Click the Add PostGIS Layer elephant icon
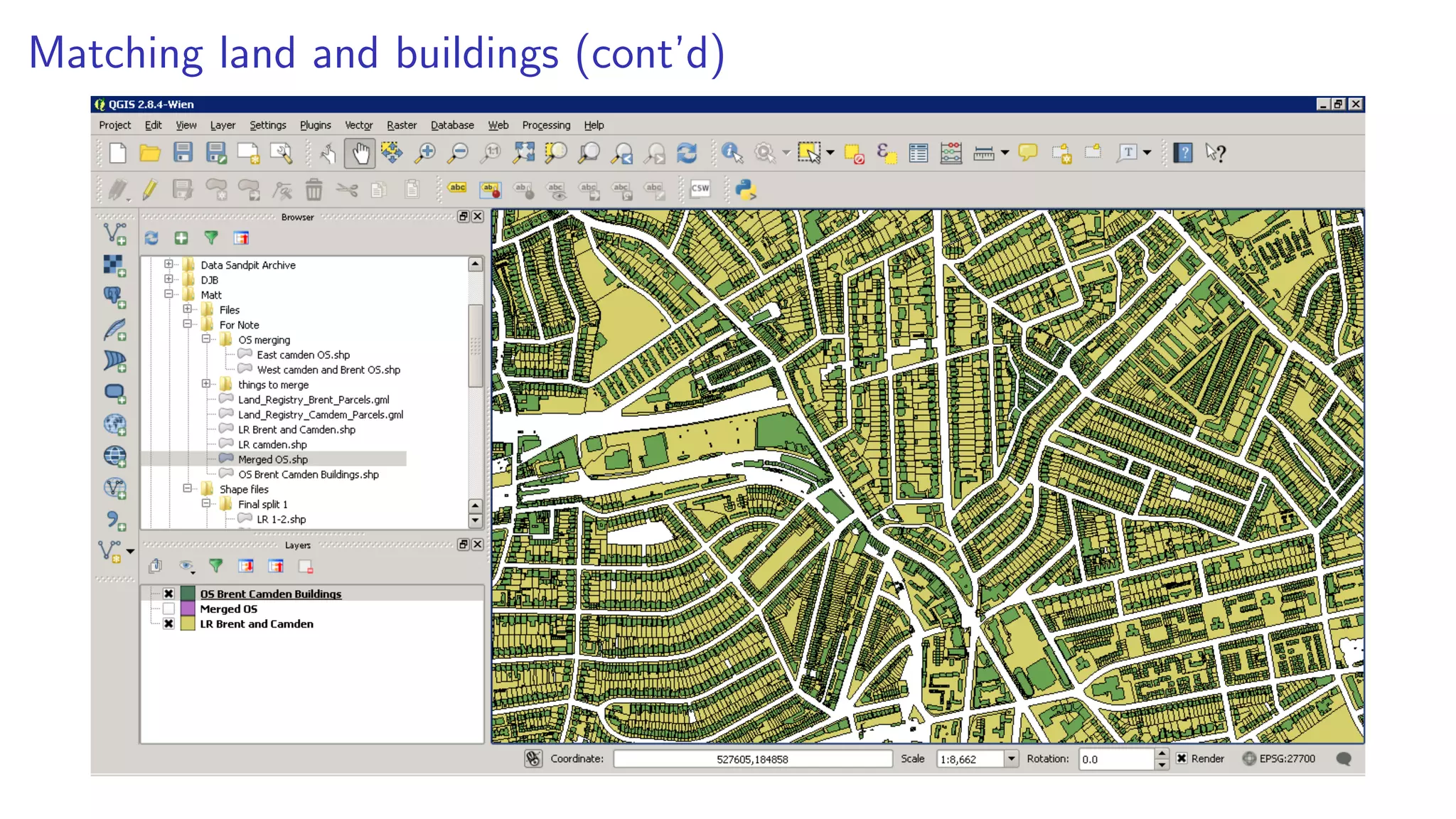 pyautogui.click(x=114, y=297)
